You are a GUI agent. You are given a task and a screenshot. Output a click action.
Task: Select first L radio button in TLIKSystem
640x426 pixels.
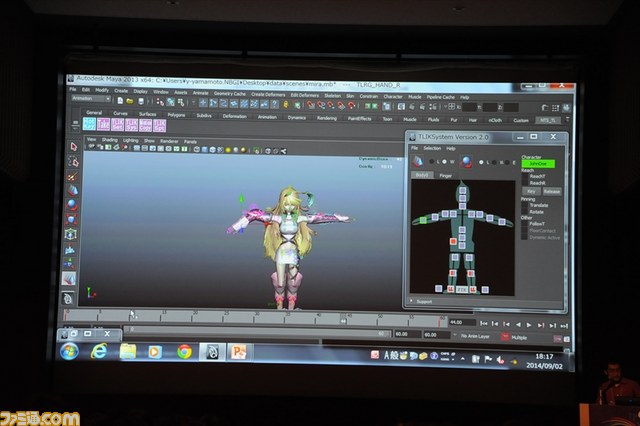[x=431, y=162]
